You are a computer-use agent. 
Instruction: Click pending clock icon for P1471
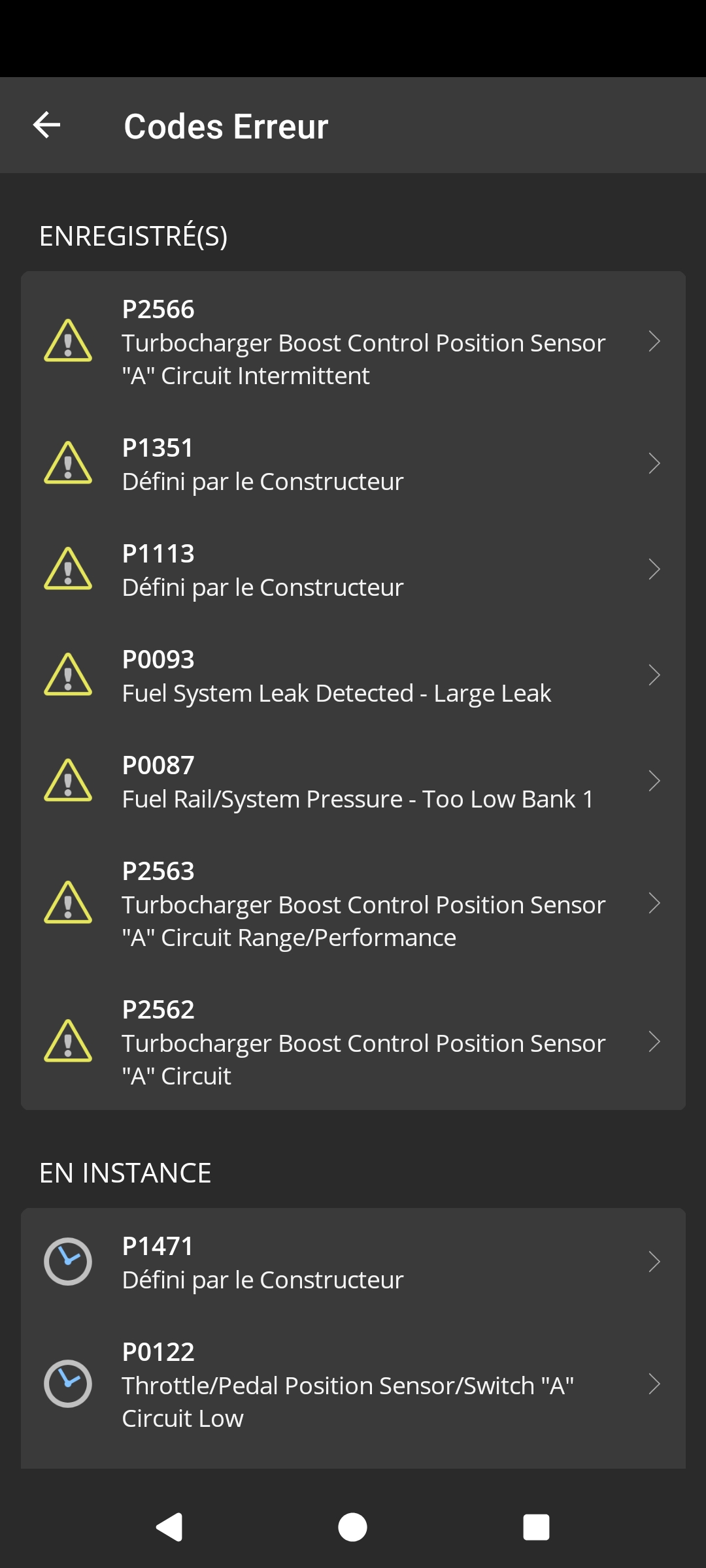[68, 1262]
